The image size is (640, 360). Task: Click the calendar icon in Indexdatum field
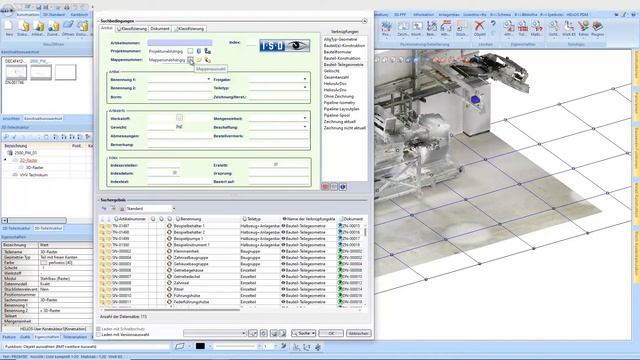pos(175,173)
